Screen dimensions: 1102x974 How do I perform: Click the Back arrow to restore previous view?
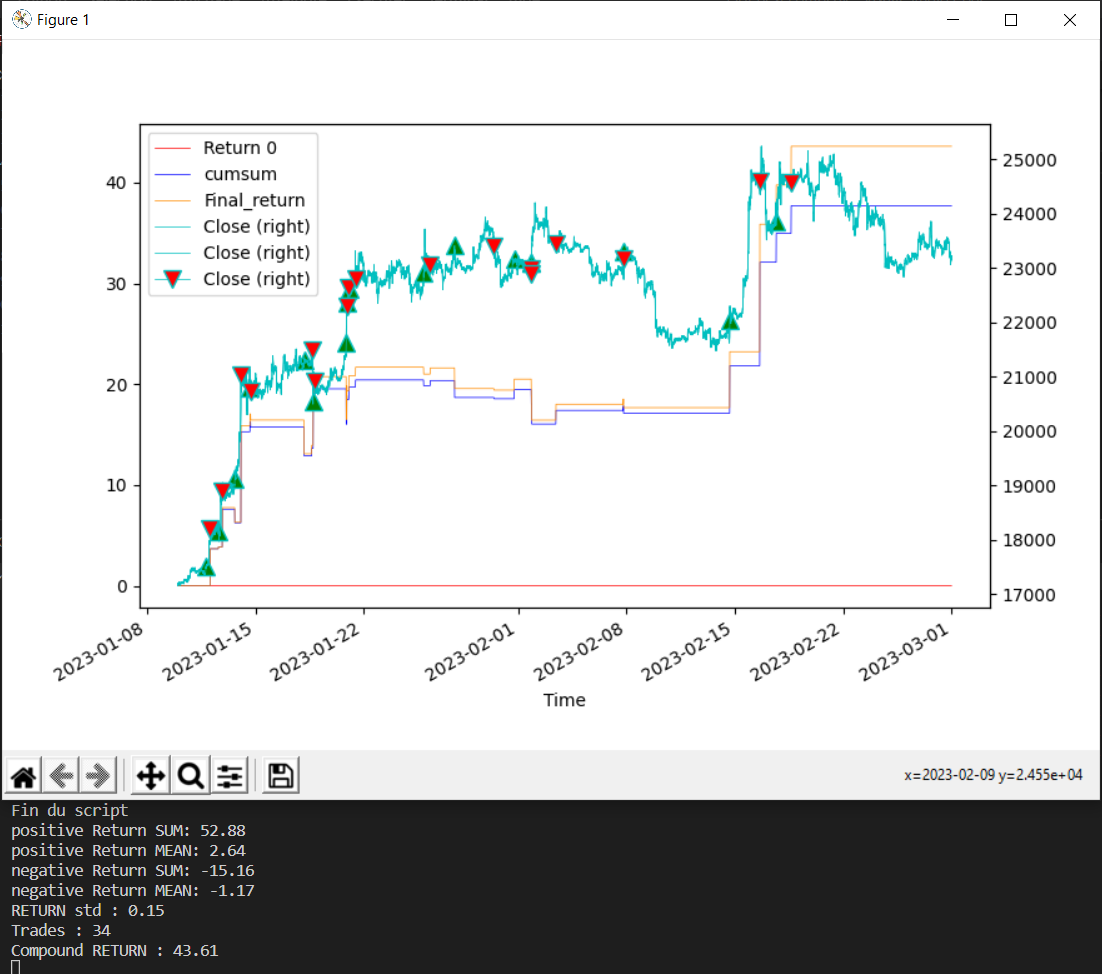[x=60, y=775]
